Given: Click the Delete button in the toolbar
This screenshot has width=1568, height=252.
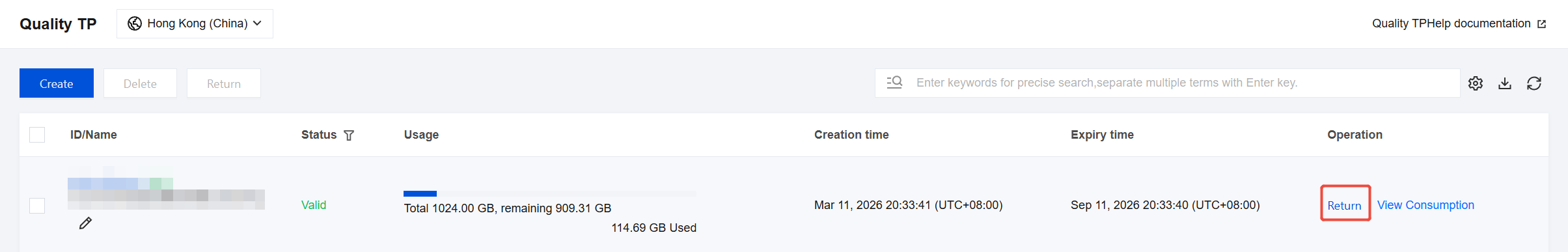Looking at the screenshot, I should pyautogui.click(x=140, y=83).
